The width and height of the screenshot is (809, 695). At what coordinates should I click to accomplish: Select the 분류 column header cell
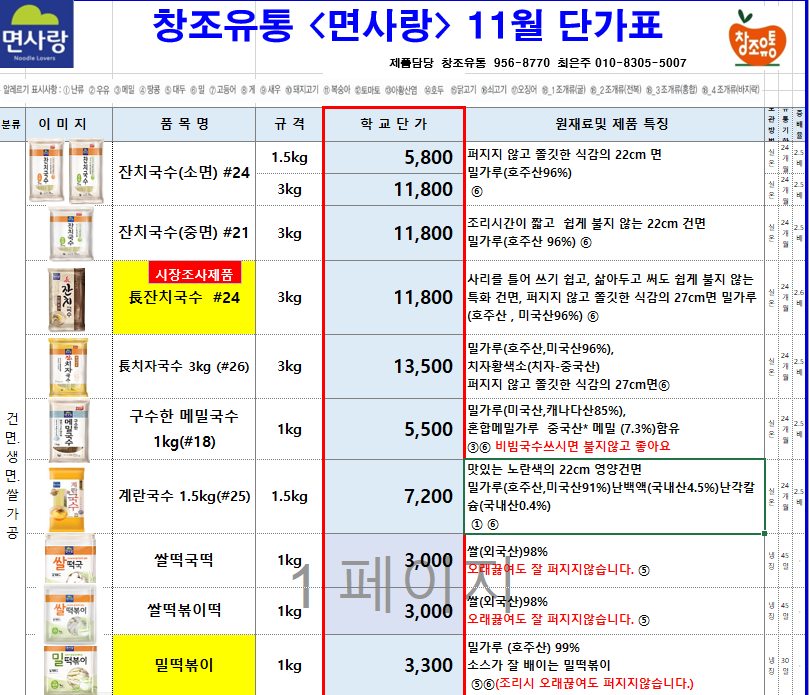tap(12, 124)
